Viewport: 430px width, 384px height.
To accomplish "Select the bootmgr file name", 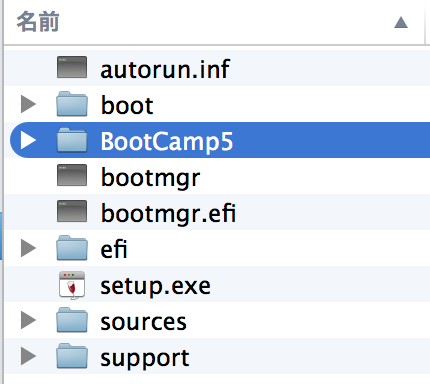I will [x=151, y=178].
